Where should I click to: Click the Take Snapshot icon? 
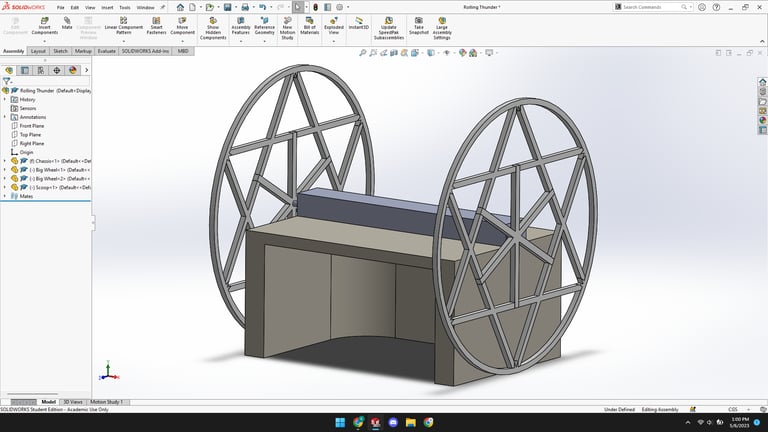tap(419, 25)
